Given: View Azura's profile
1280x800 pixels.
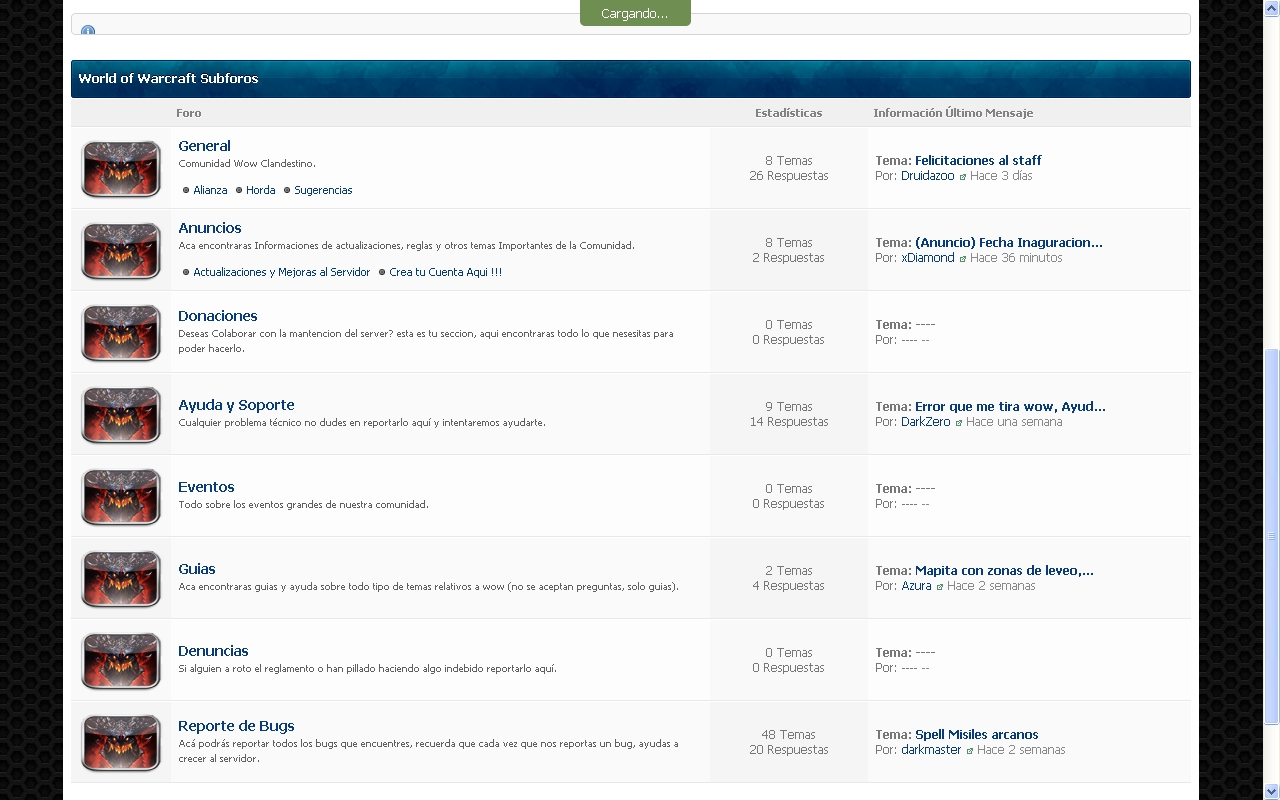Looking at the screenshot, I should pyautogui.click(x=916, y=586).
